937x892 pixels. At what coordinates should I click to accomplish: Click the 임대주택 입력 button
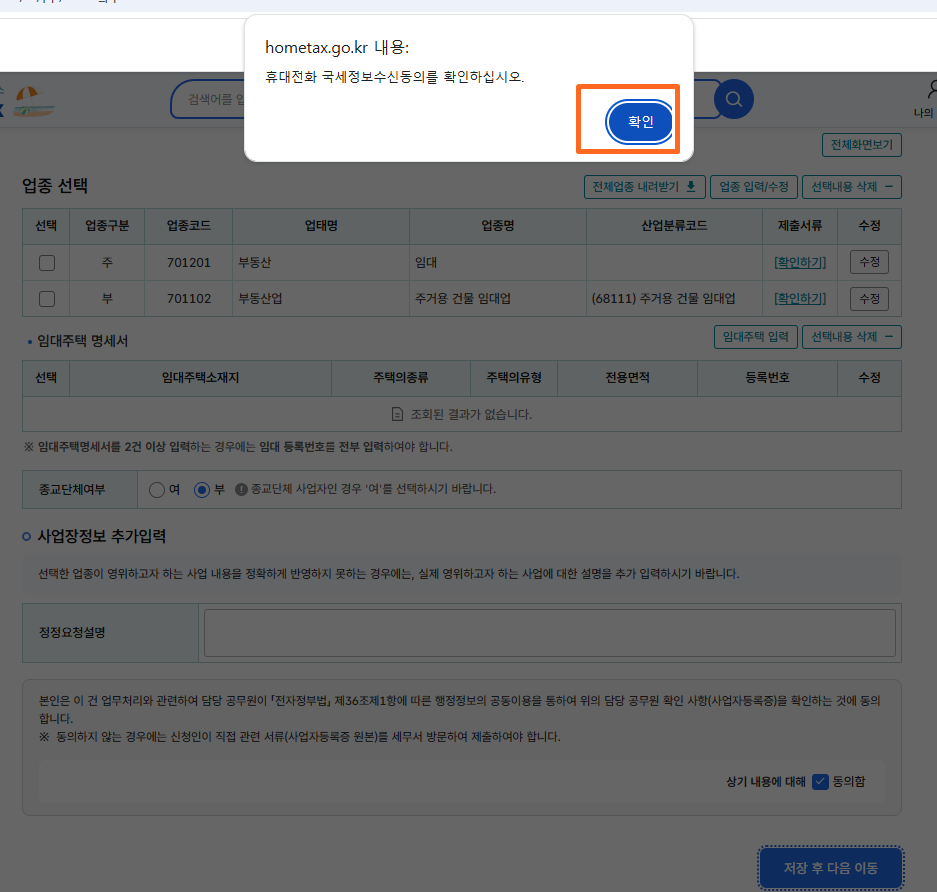pos(756,337)
